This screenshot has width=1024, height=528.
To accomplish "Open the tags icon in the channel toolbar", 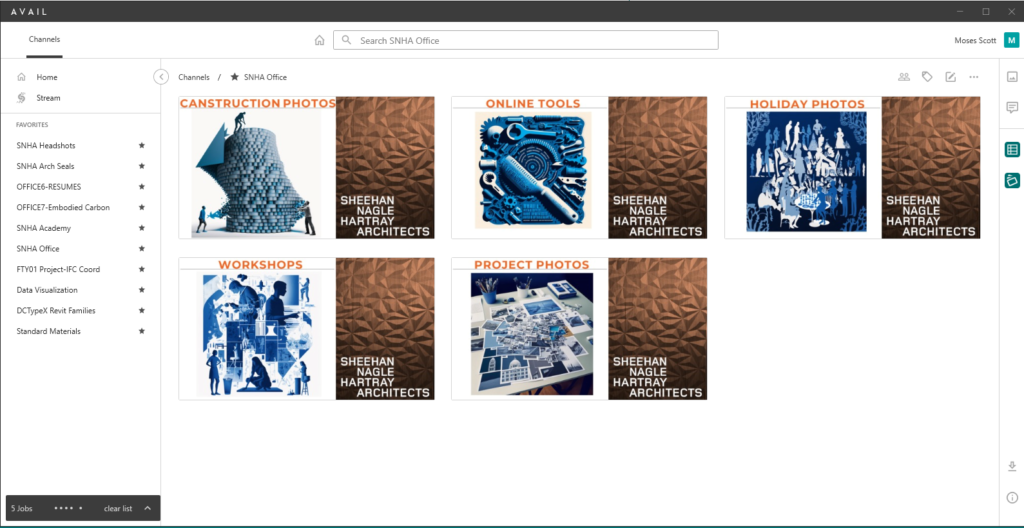I will click(x=927, y=77).
